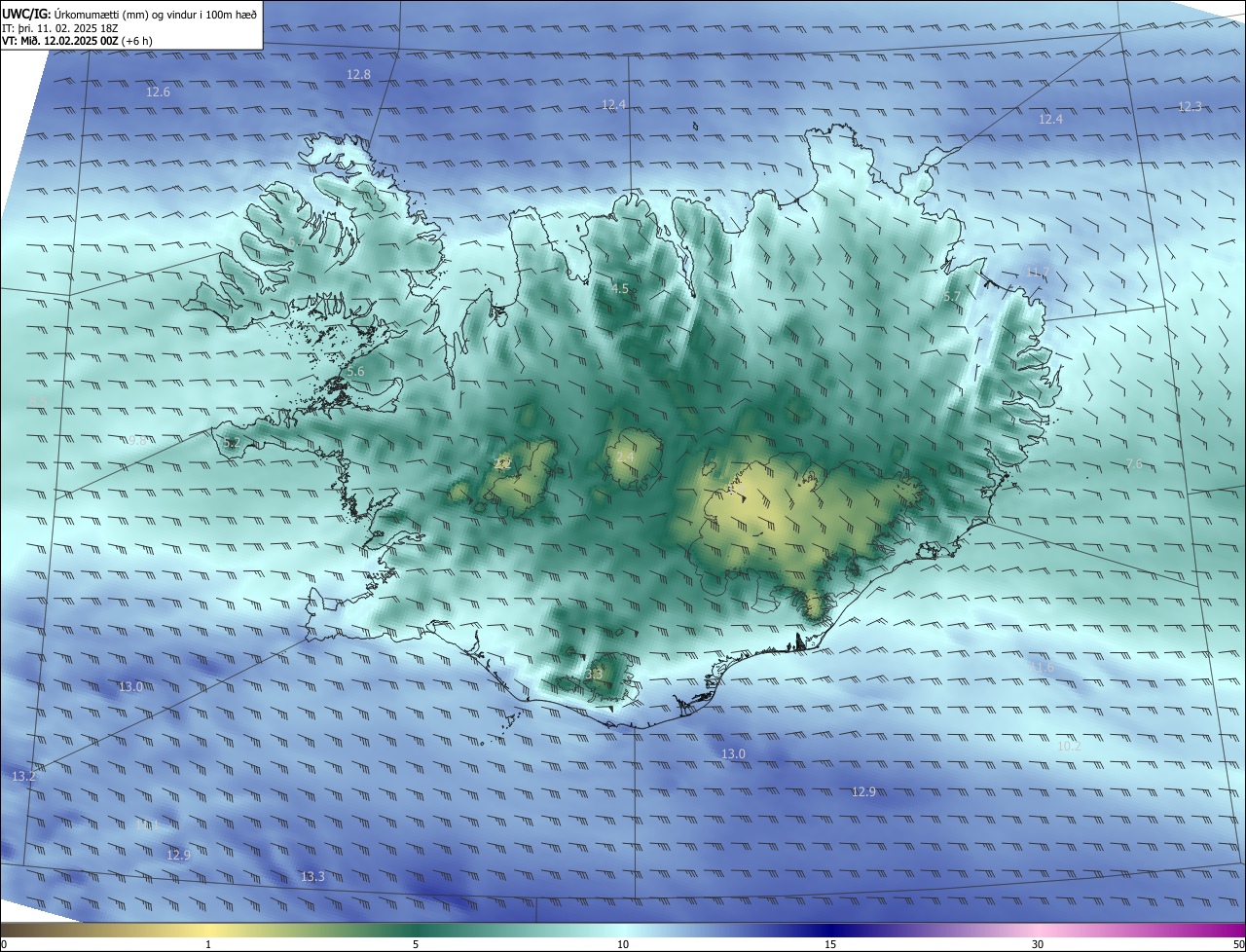Click the 11.8 value southeast of Iceland
Image resolution: width=1246 pixels, height=952 pixels.
click(1042, 667)
